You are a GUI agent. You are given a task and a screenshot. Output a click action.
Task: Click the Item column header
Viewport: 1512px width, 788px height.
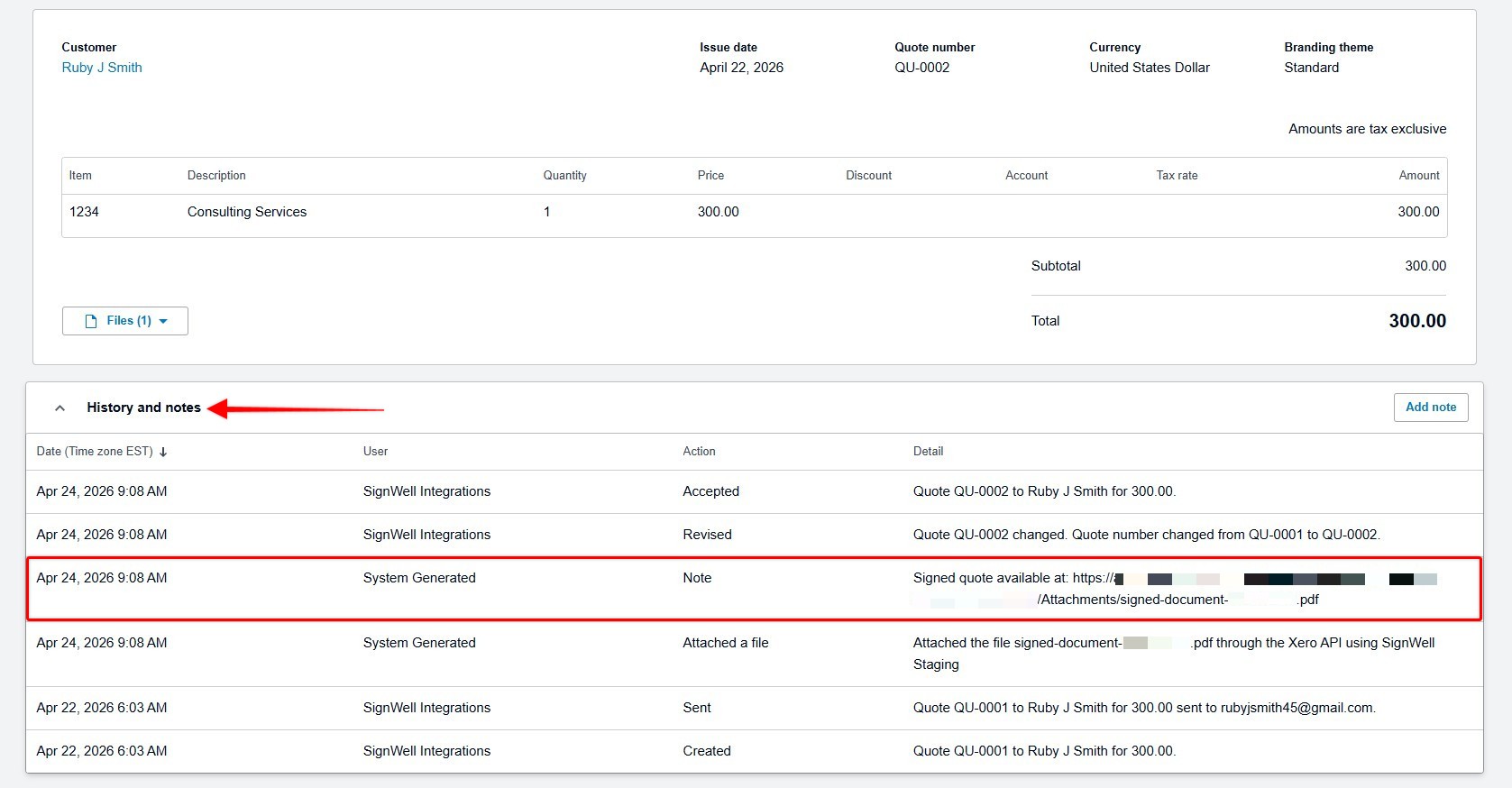click(80, 176)
